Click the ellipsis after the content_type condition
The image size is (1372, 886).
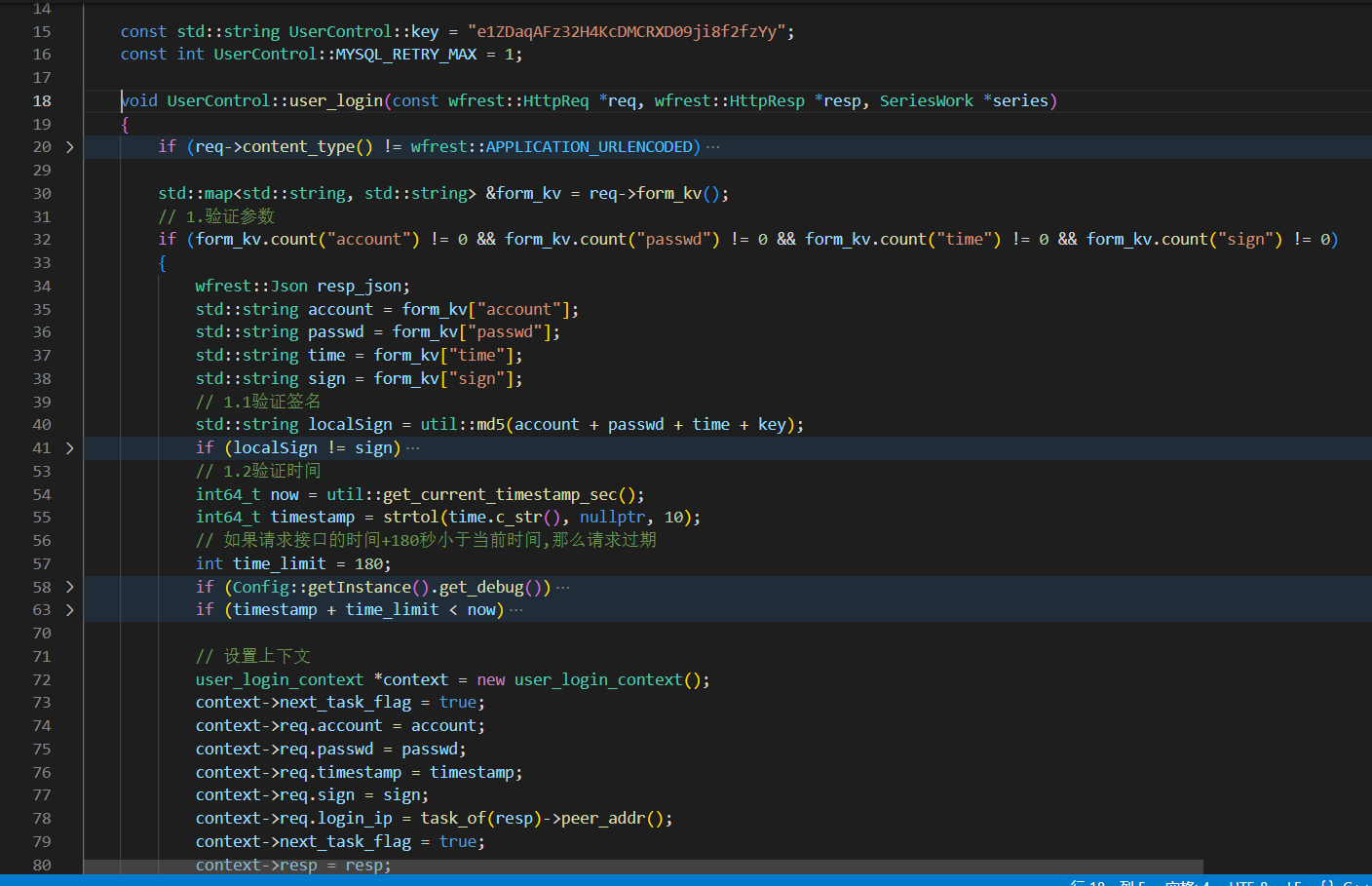pyautogui.click(x=712, y=146)
